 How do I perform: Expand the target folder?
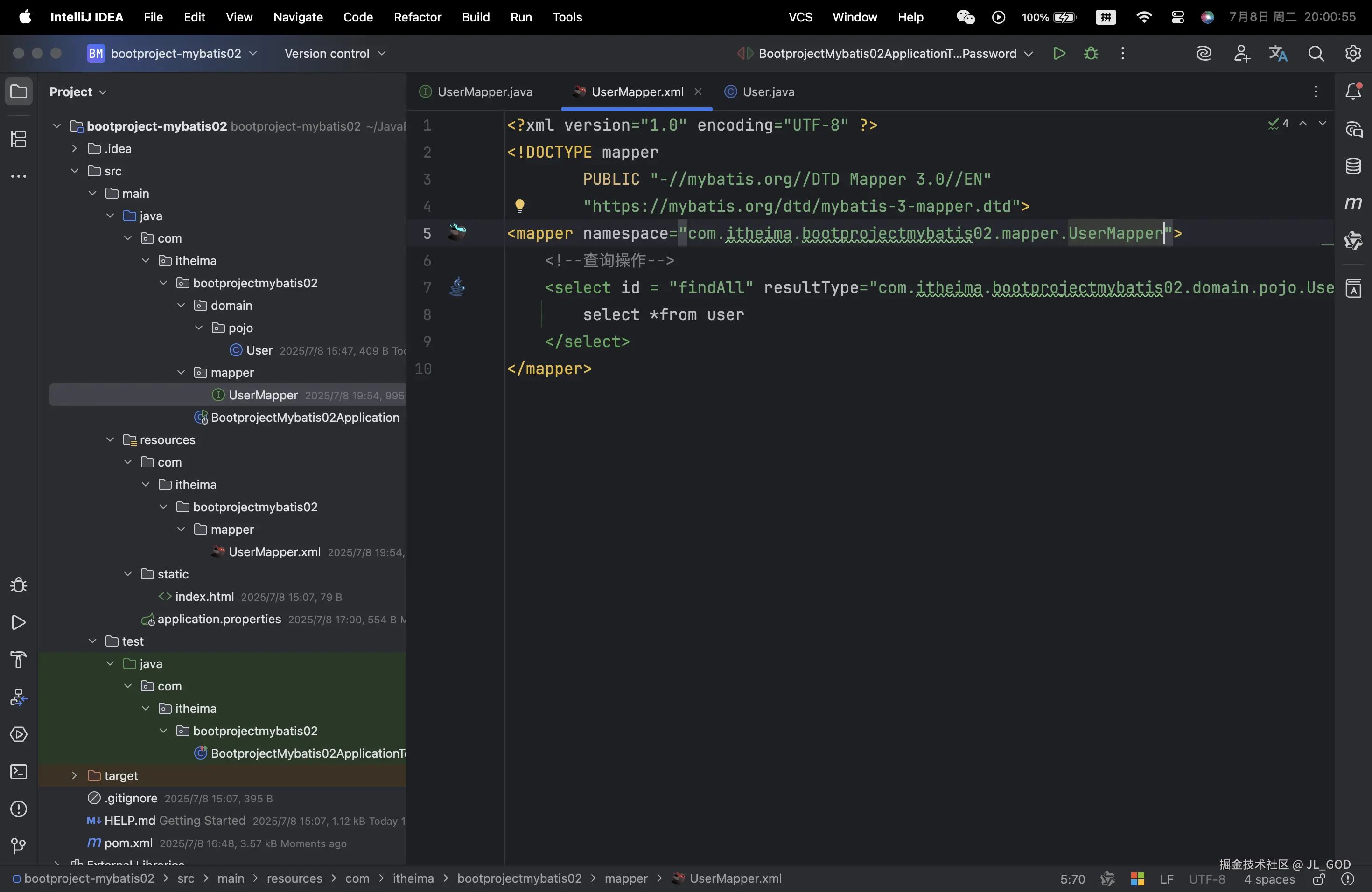[x=74, y=776]
